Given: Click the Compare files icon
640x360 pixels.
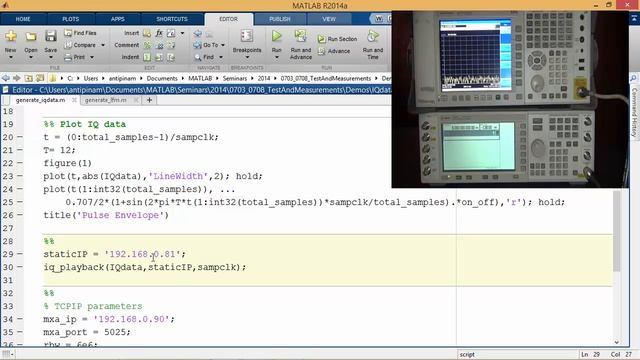Looking at the screenshot, I should (x=68, y=45).
